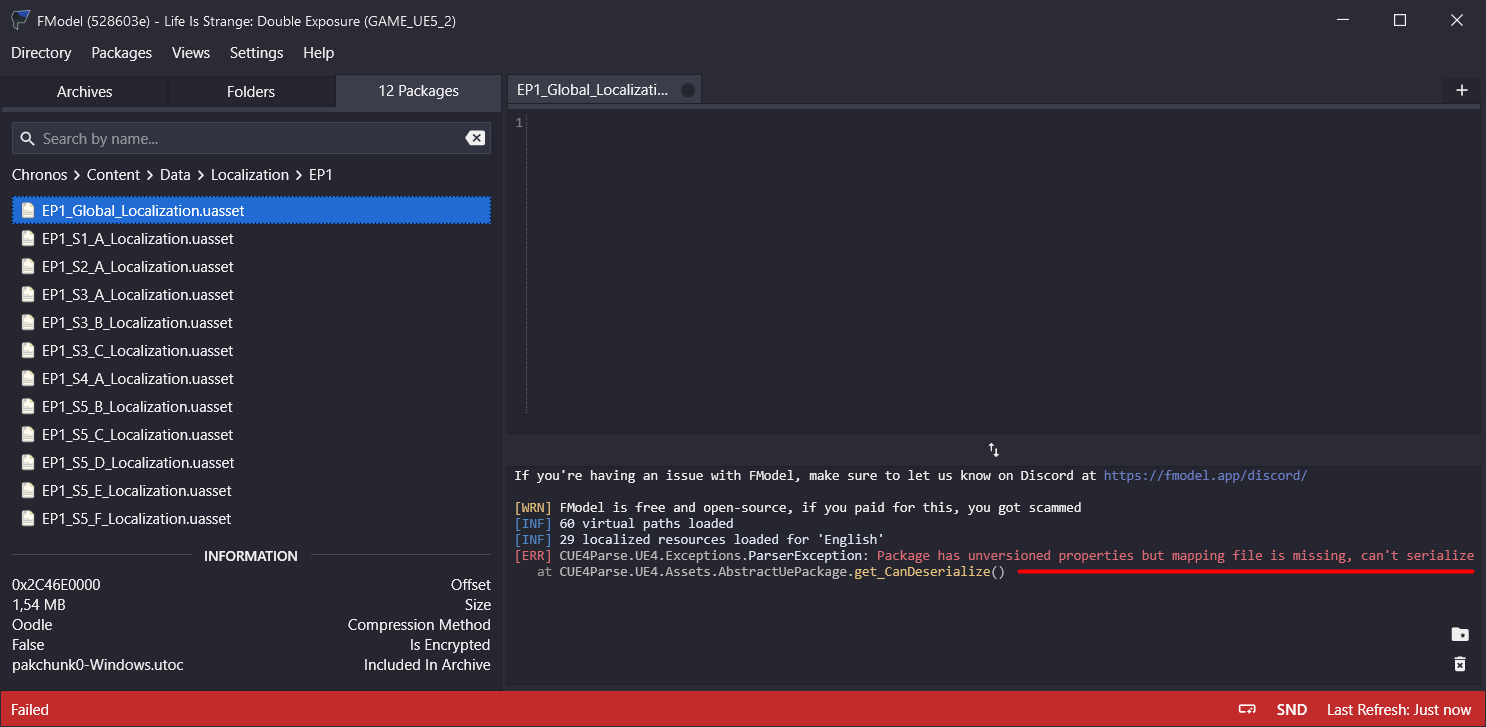Click the SND status bar indicator
Screen dimensions: 1486x727
pos(1292,710)
